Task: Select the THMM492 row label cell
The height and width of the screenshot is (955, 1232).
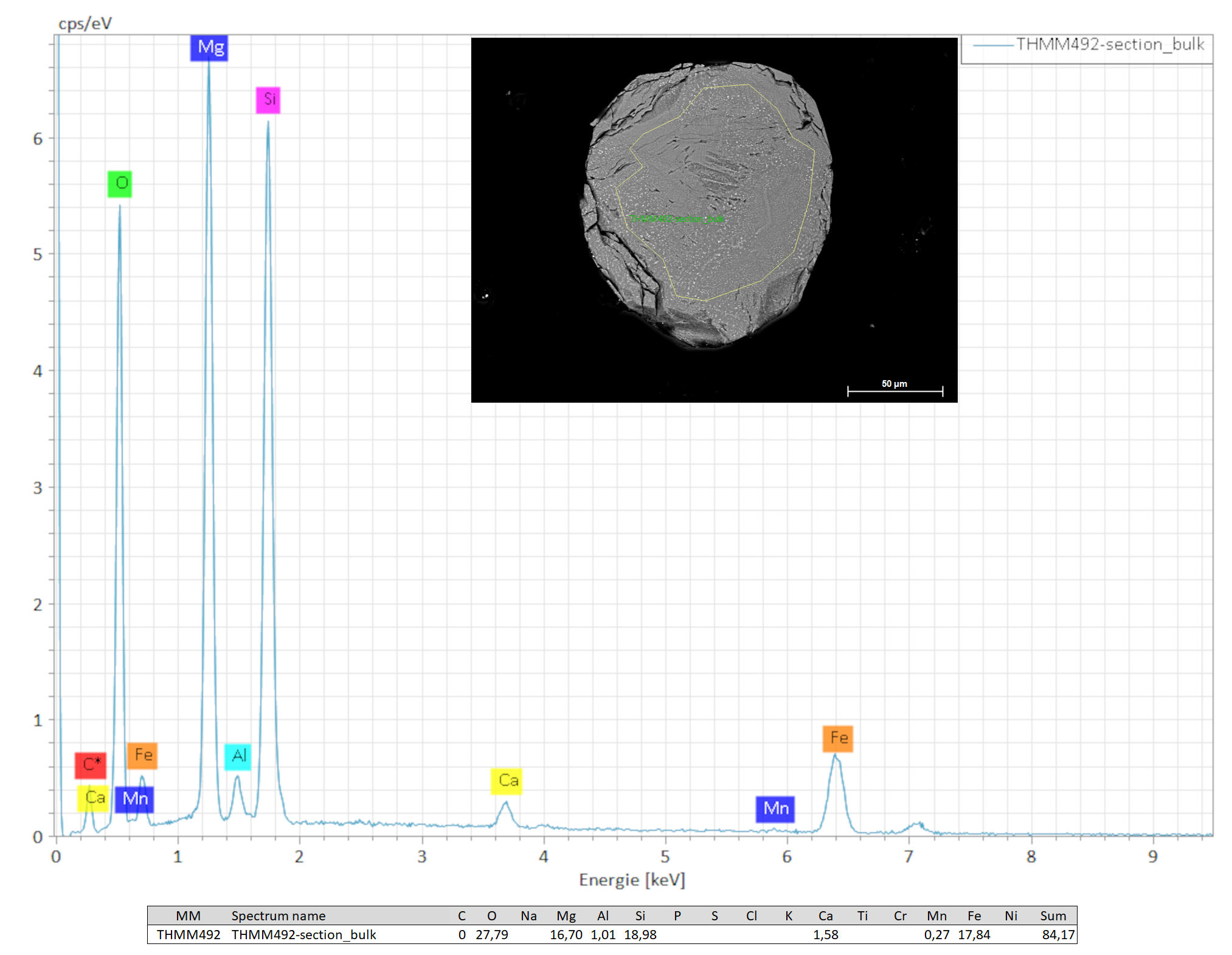Action: [189, 935]
